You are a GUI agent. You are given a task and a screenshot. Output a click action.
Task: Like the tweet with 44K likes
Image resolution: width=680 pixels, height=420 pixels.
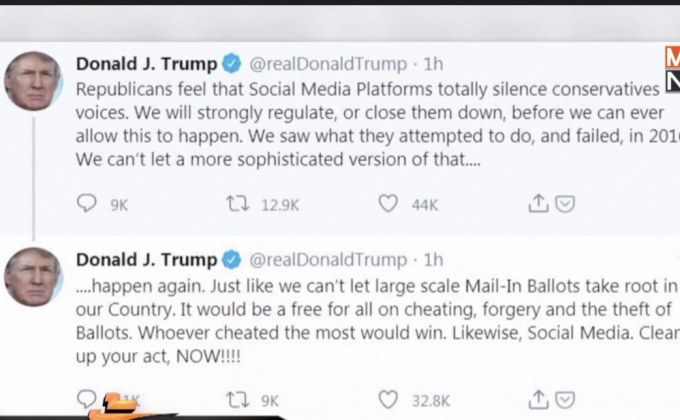click(389, 204)
